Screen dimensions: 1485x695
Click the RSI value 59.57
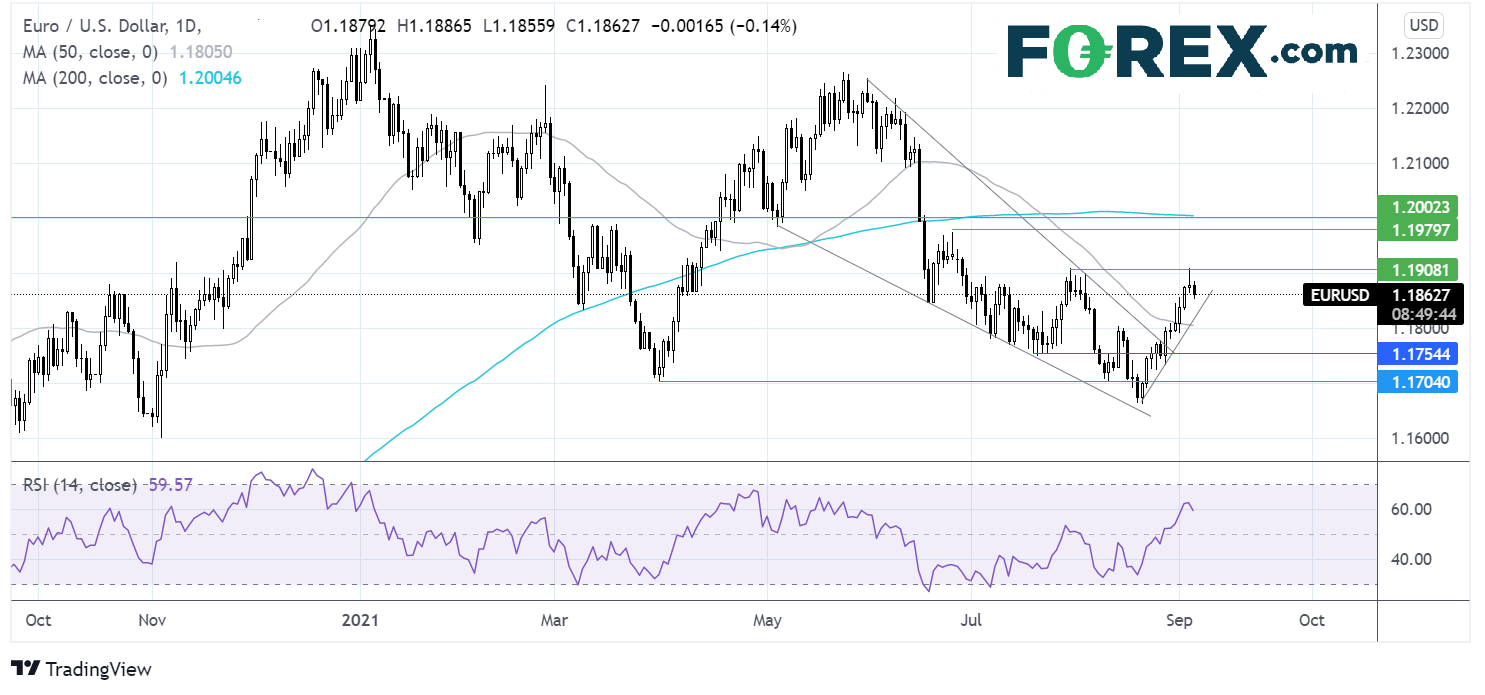pos(170,485)
